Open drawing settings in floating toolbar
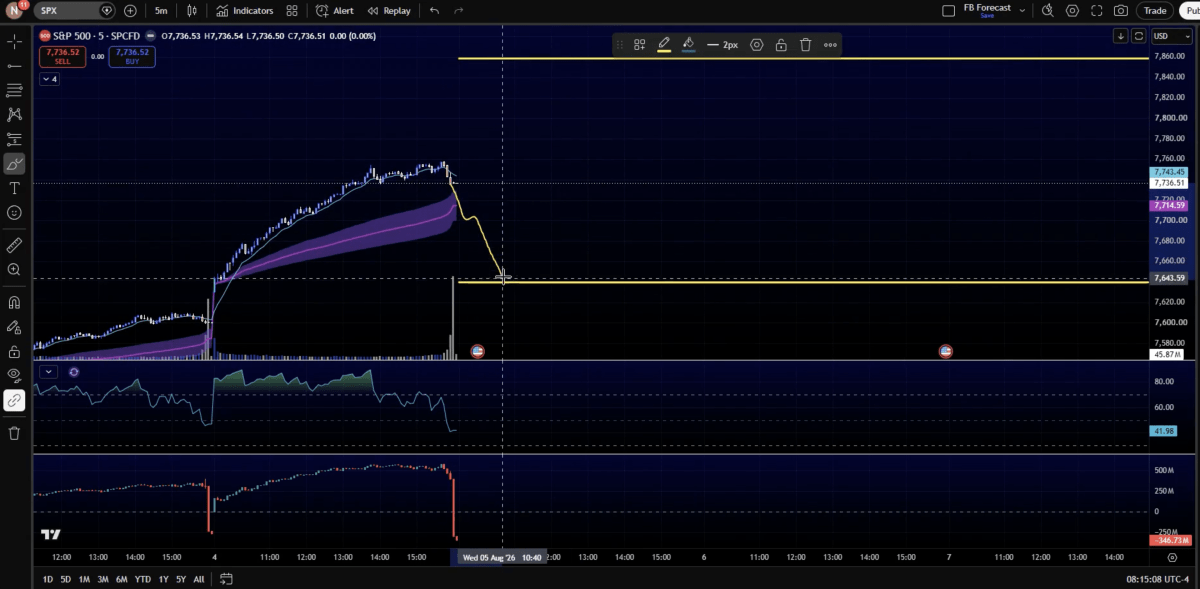The width and height of the screenshot is (1200, 589). pos(757,44)
